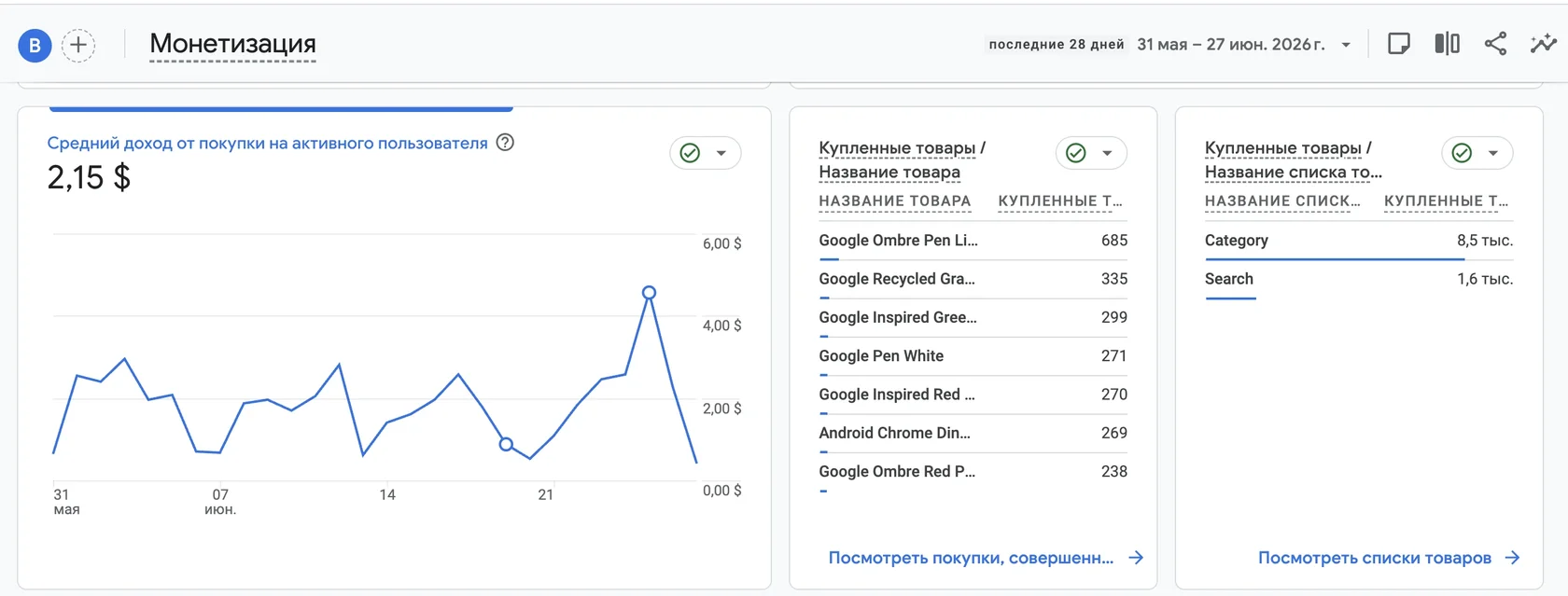This screenshot has width=1568, height=596.
Task: Click value 1,6 тыс. for Search
Action: [x=1485, y=279]
